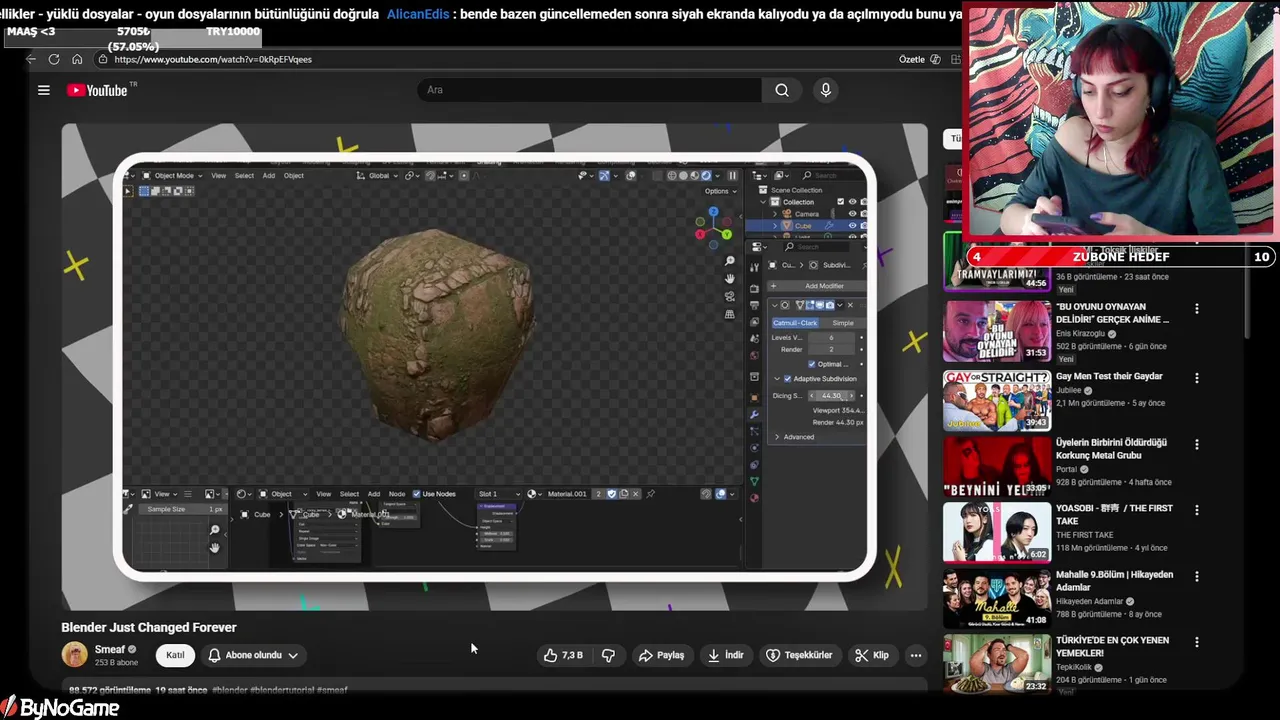Viewport: 1280px width, 720px height.
Task: Download the video with İndir
Action: point(725,655)
